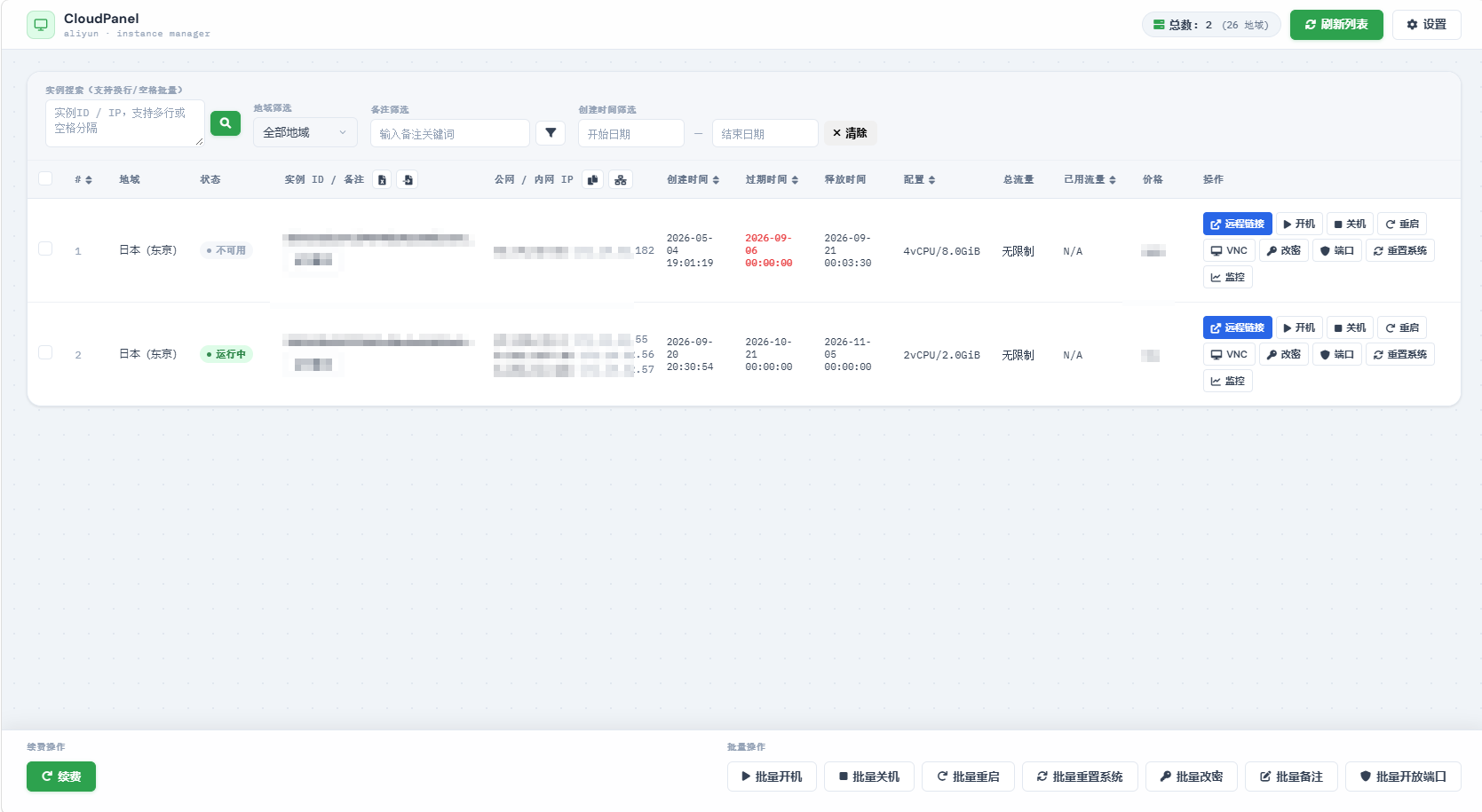Viewport: 1482px width, 812px height.
Task: Click 重启 restart button in row 1
Action: pos(1402,224)
